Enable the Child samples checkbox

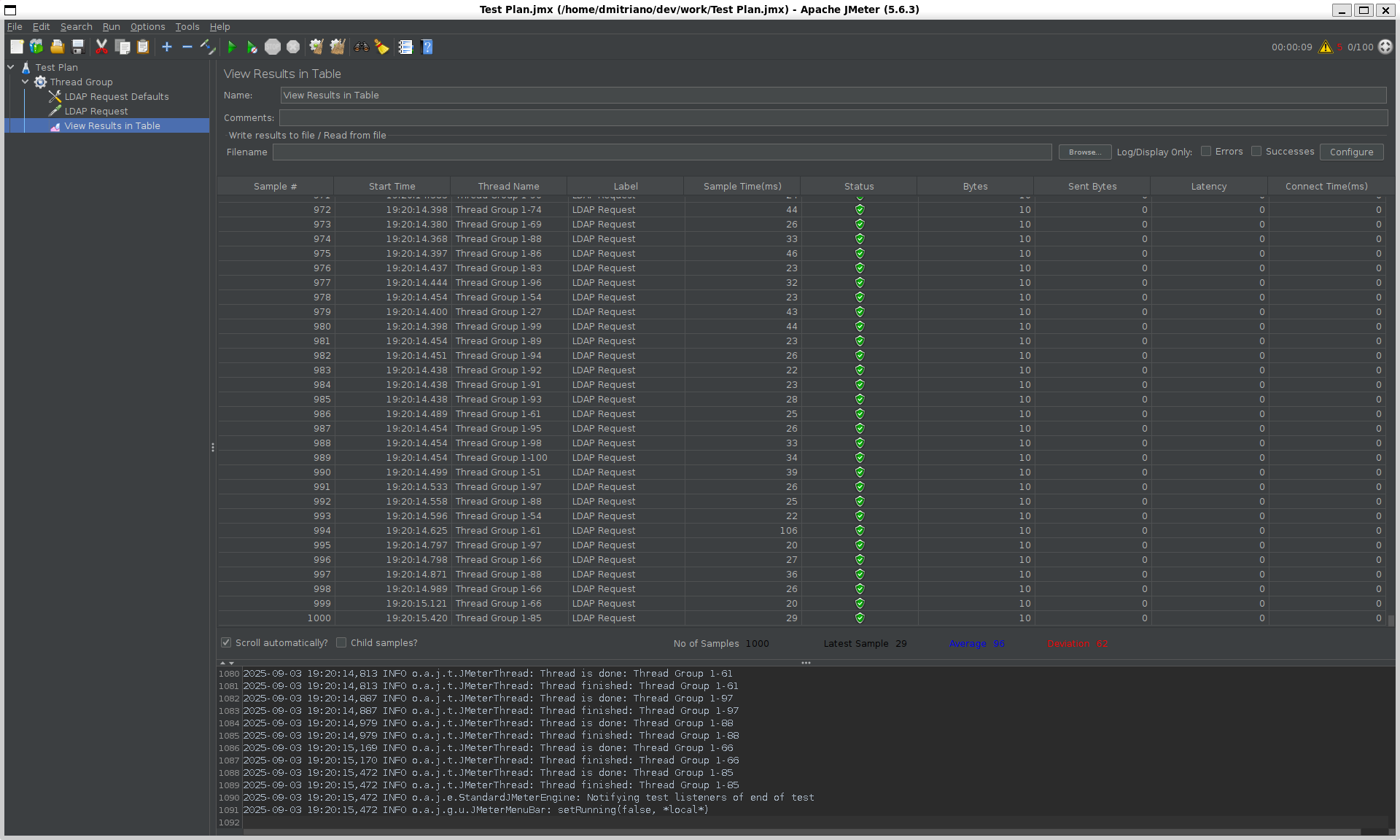341,642
